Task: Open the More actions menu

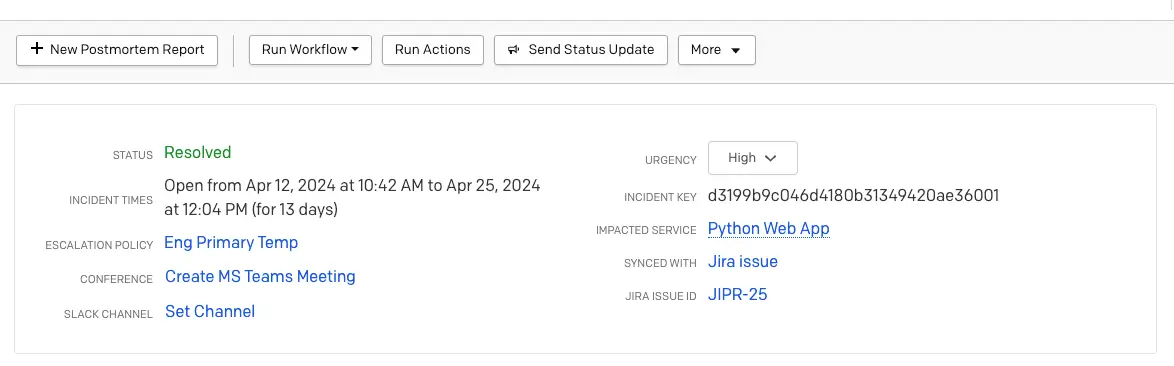Action: (717, 50)
